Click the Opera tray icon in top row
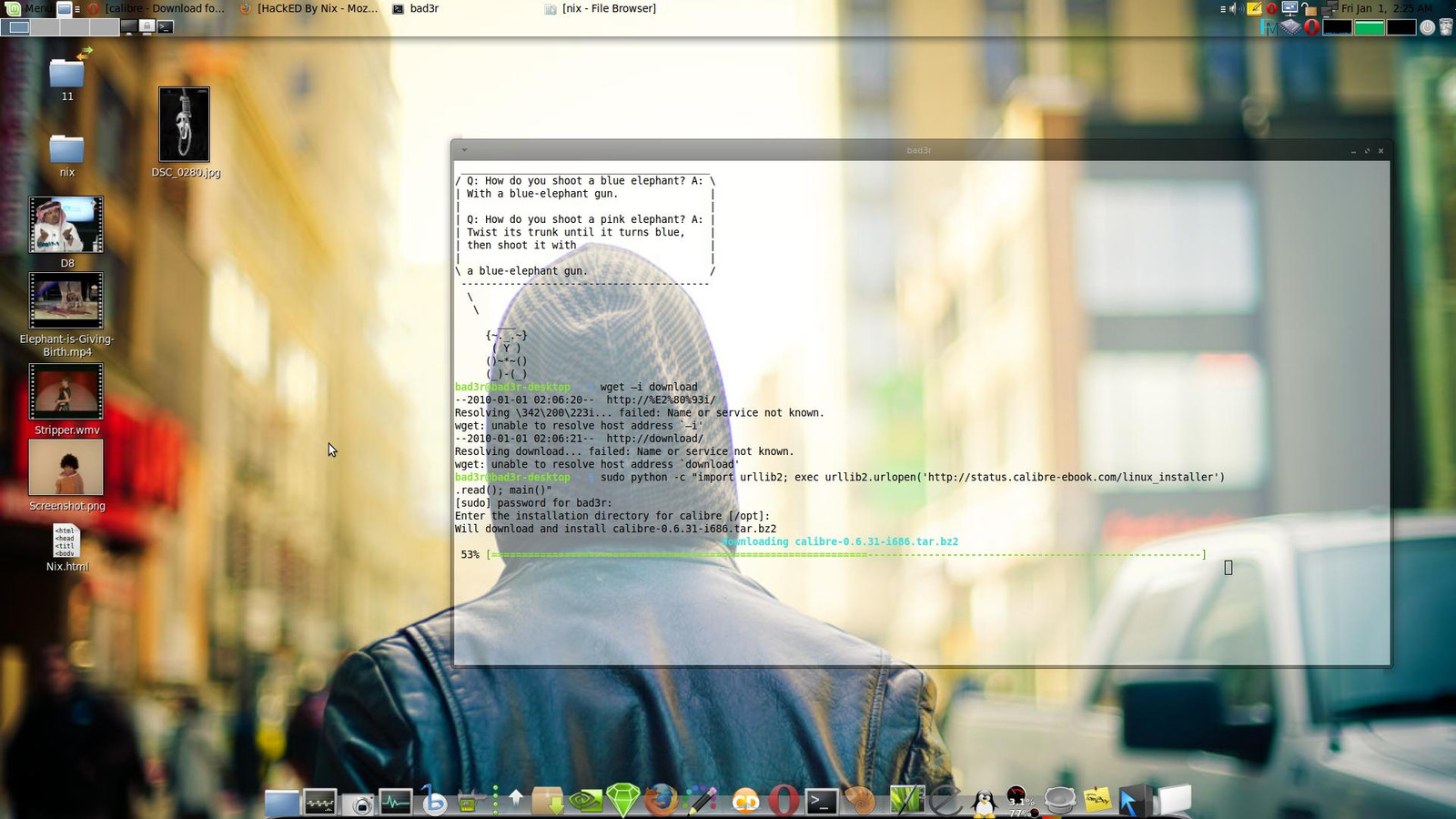Viewport: 1456px width, 819px height. pos(1271,8)
